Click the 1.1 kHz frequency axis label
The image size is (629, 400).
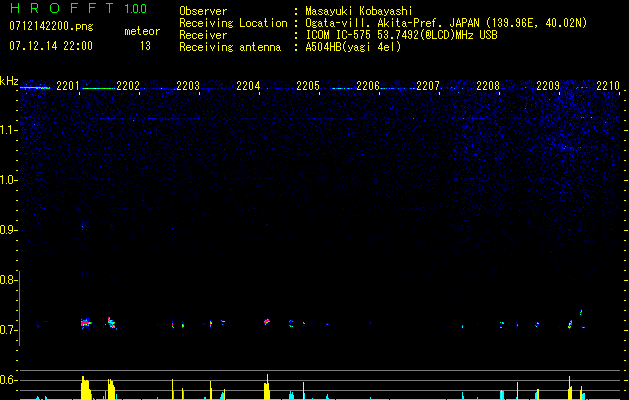(9, 130)
